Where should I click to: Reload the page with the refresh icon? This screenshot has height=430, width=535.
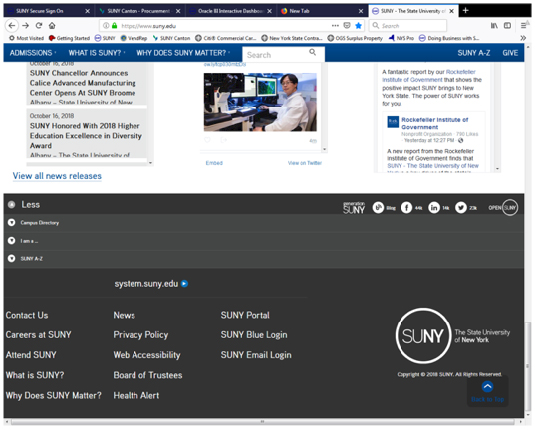(39, 26)
